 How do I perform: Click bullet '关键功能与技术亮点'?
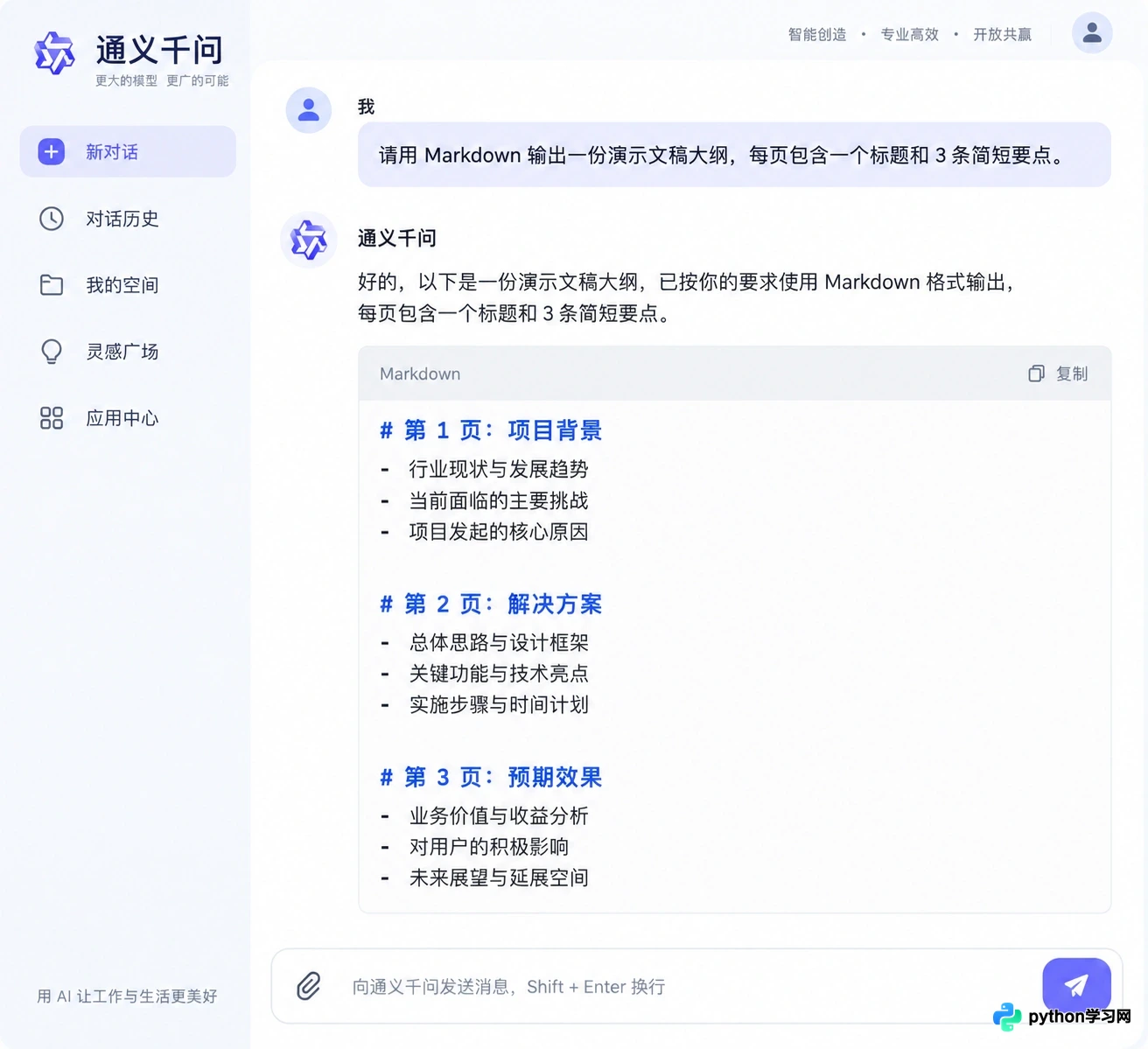coord(499,674)
